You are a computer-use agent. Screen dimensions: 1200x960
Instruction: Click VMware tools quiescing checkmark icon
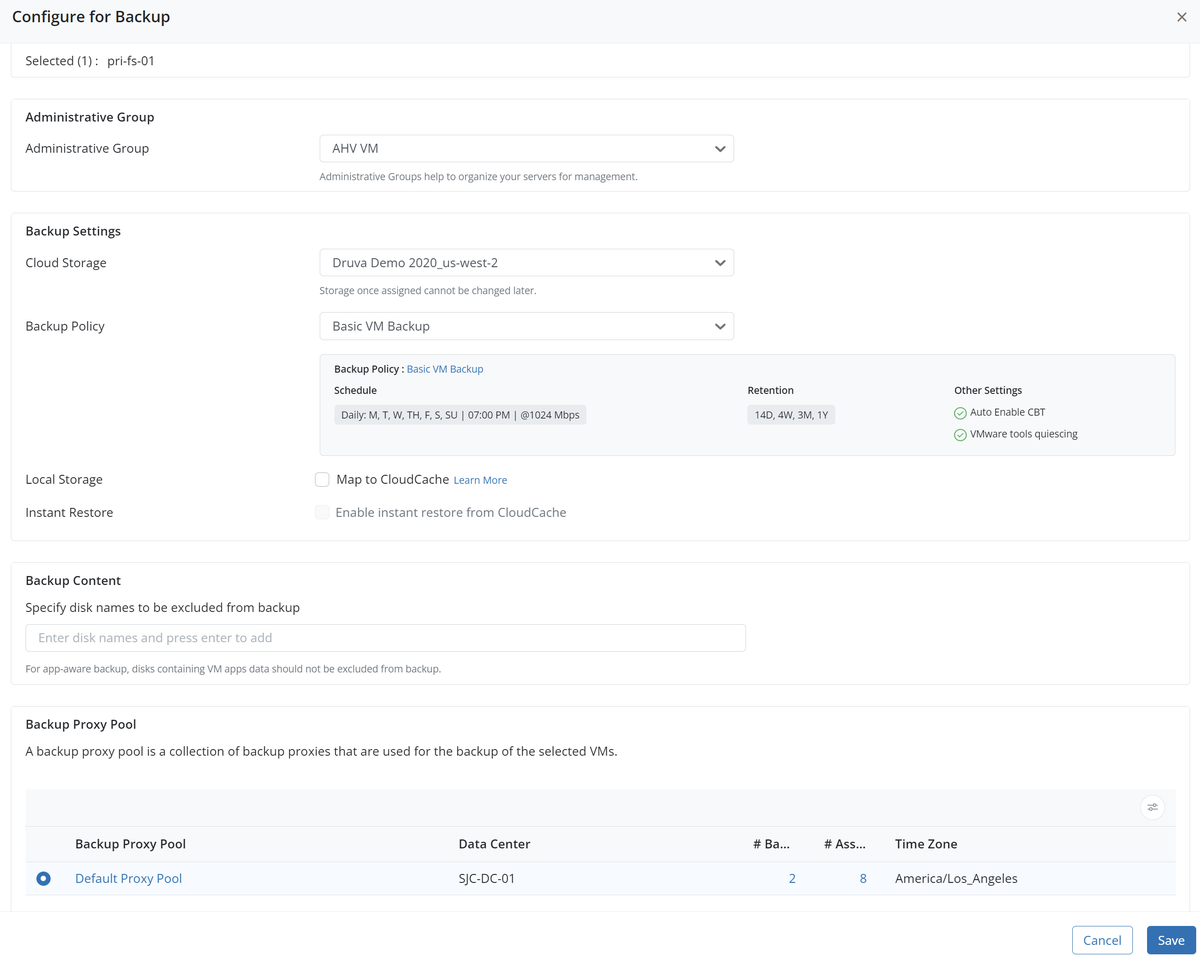click(960, 435)
